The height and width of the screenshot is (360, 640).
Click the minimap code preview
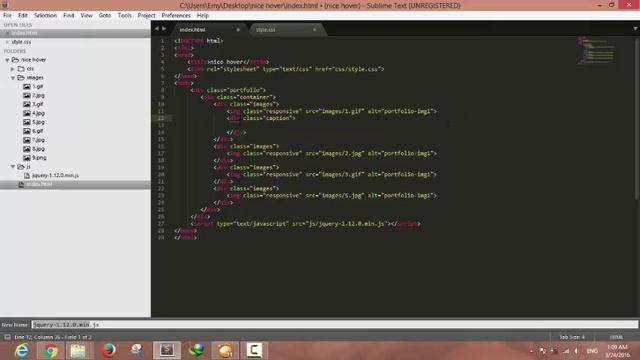(x=596, y=50)
